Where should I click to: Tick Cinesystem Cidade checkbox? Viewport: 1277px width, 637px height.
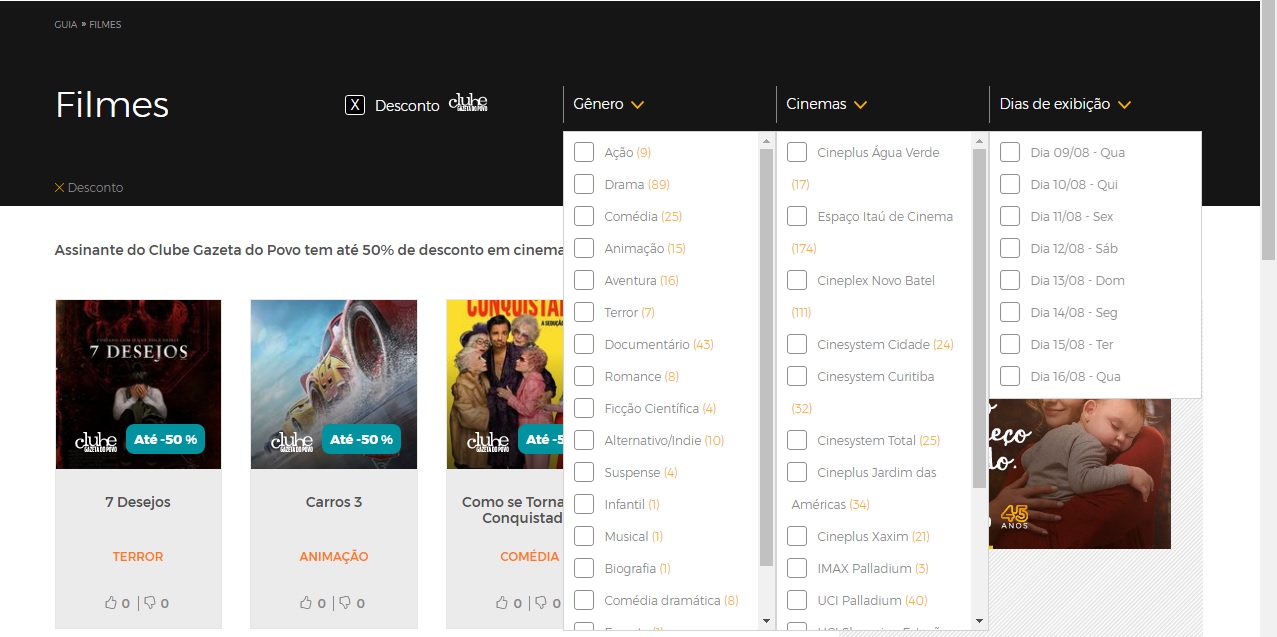(797, 344)
